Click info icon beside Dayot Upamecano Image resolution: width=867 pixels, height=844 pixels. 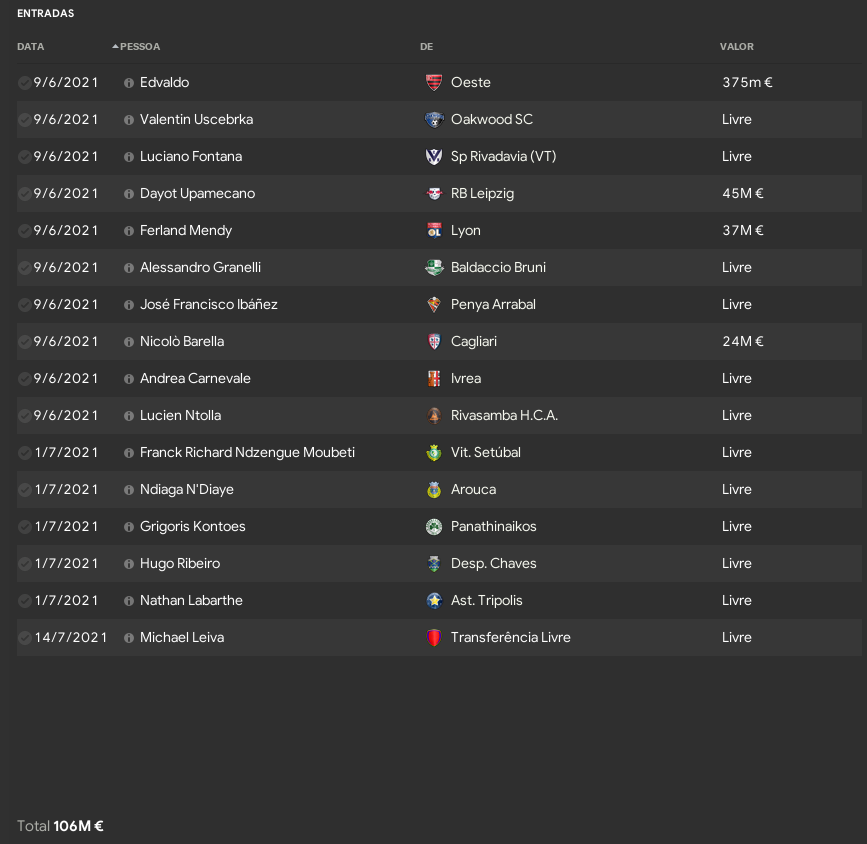coord(129,194)
